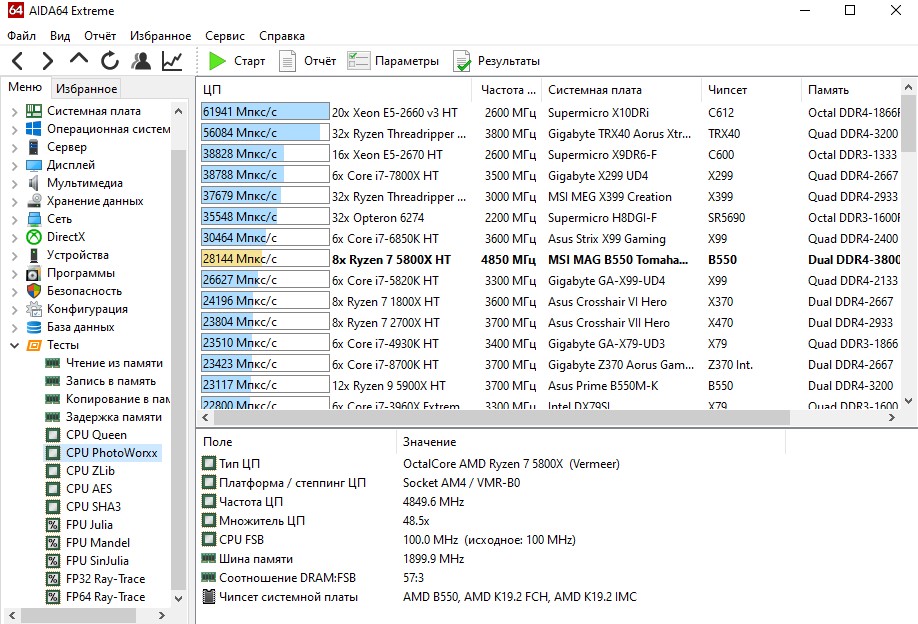Open Задержка памяти test
This screenshot has width=918, height=624.
pyautogui.click(x=114, y=417)
